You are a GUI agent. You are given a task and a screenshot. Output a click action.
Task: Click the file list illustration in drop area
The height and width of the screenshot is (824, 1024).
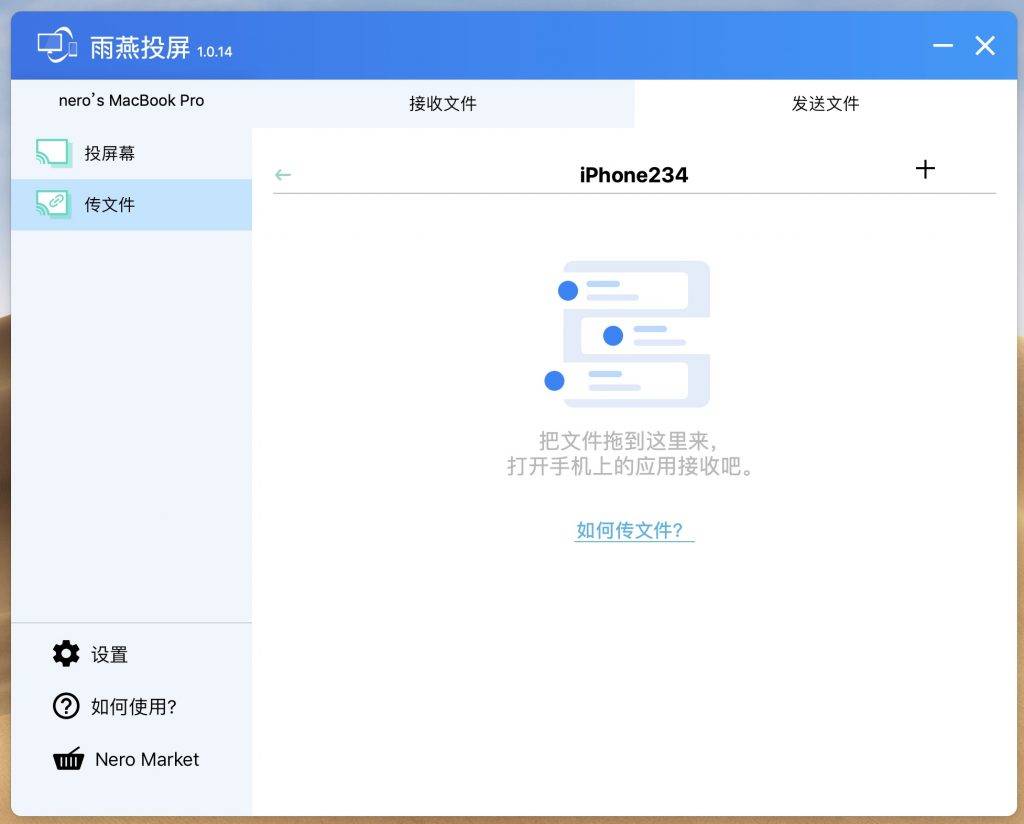pos(627,334)
